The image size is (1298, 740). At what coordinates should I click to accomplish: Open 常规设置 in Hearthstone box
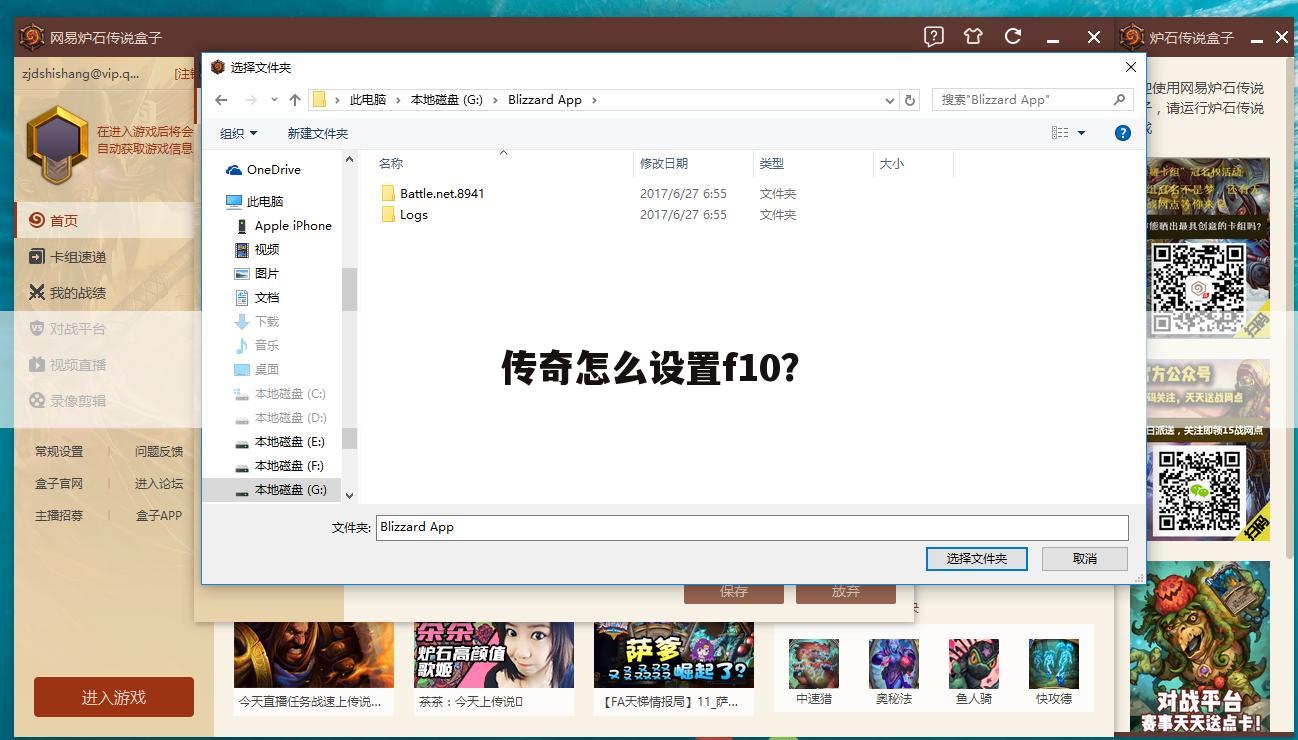tap(59, 452)
